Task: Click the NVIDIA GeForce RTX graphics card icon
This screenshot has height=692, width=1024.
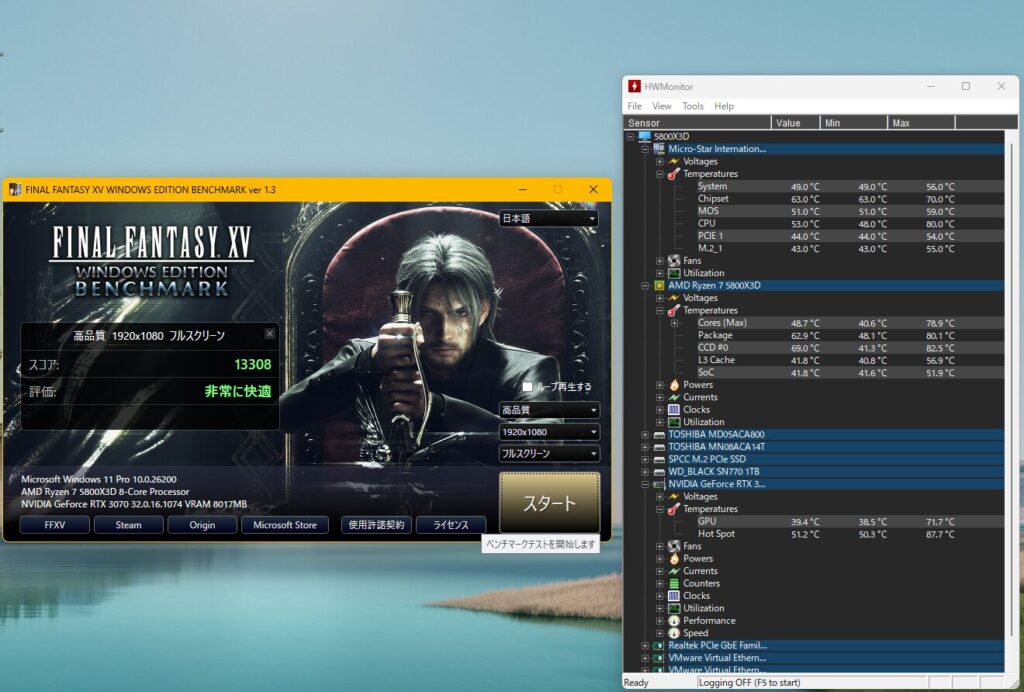Action: pos(659,484)
